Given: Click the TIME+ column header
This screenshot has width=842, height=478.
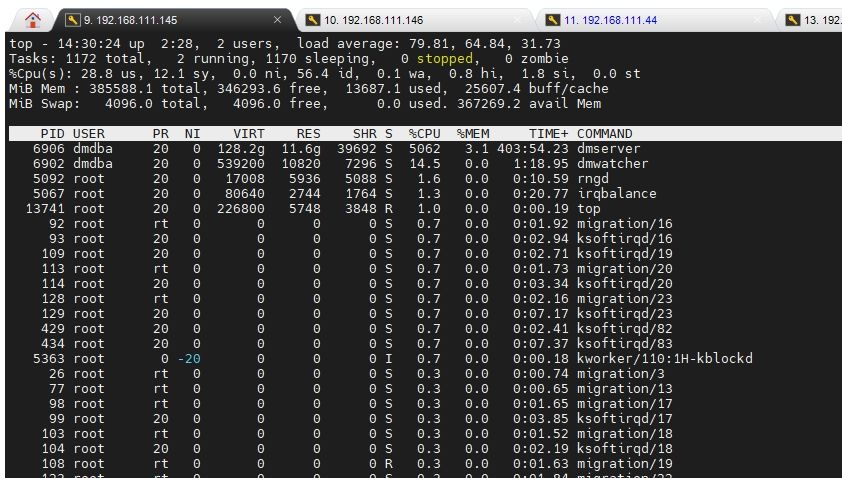Looking at the screenshot, I should point(548,134).
